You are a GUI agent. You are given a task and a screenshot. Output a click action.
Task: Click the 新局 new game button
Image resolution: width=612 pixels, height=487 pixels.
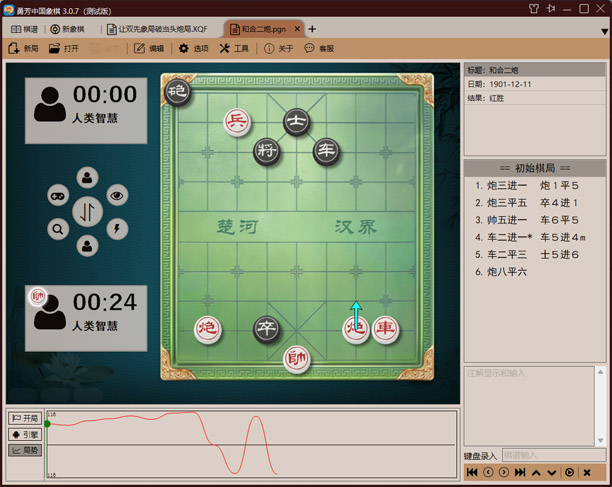[x=24, y=48]
